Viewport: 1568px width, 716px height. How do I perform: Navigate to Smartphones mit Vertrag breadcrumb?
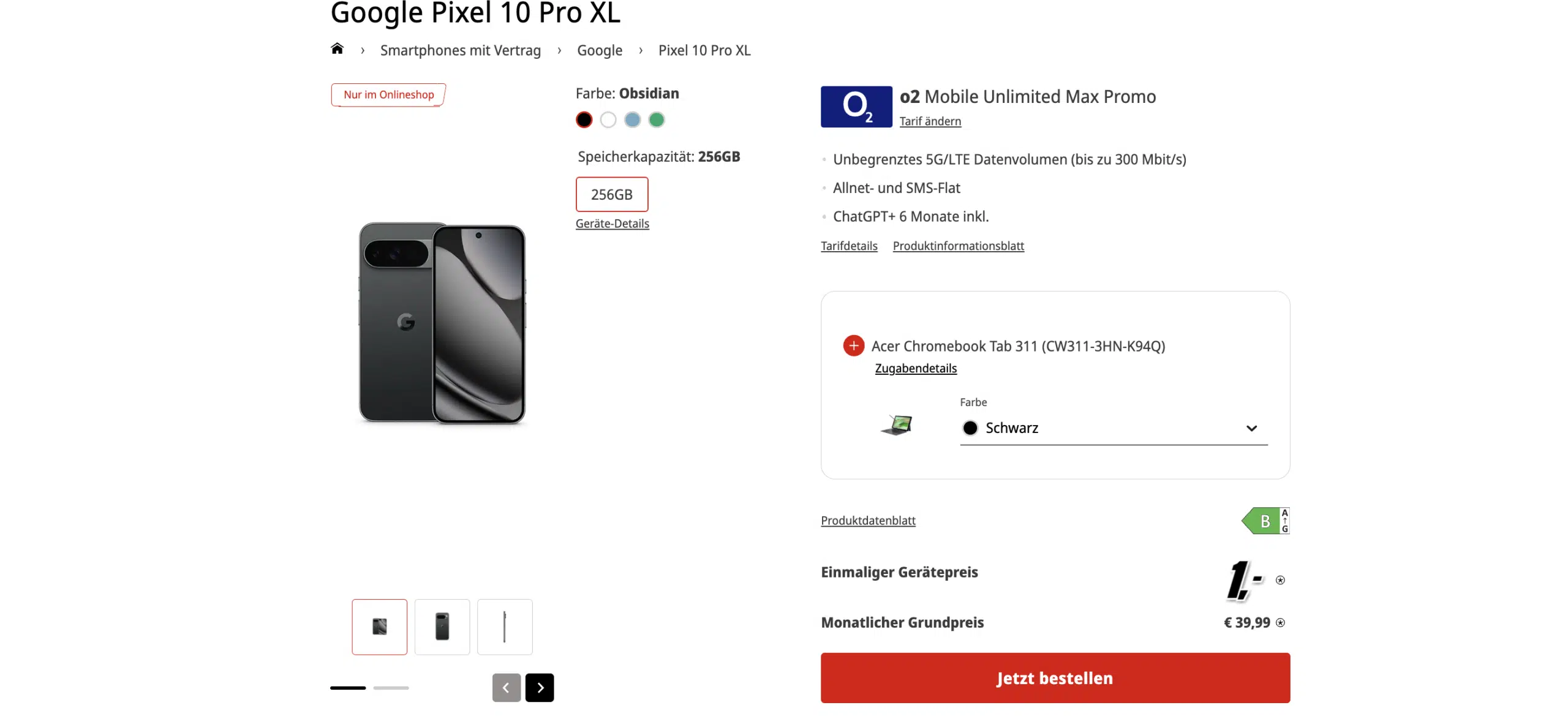[x=460, y=50]
